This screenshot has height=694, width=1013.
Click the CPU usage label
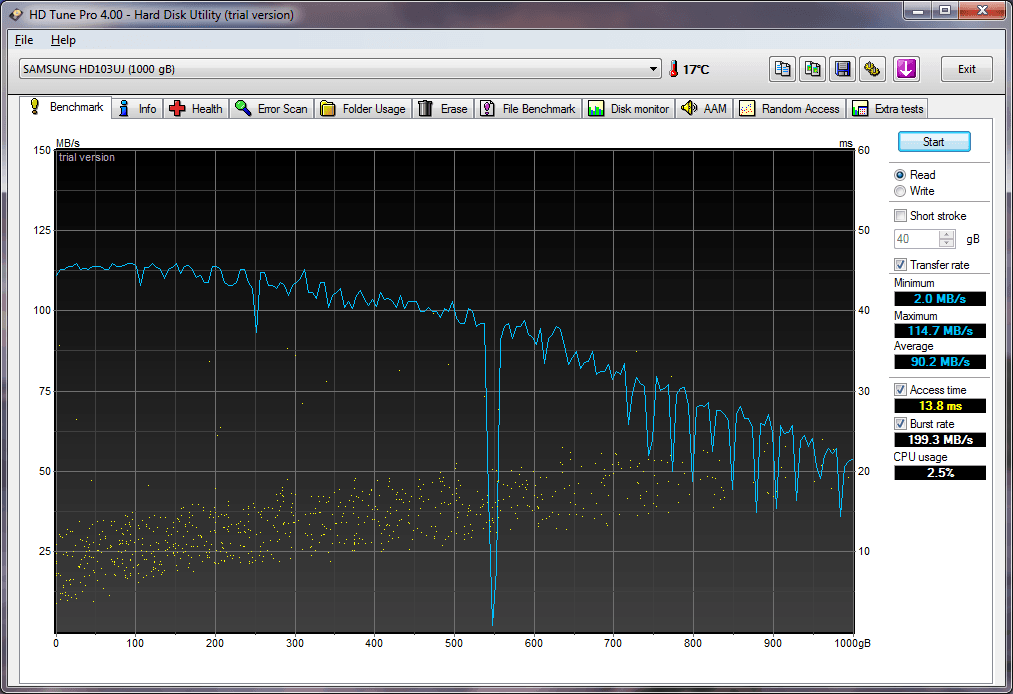pyautogui.click(x=920, y=457)
